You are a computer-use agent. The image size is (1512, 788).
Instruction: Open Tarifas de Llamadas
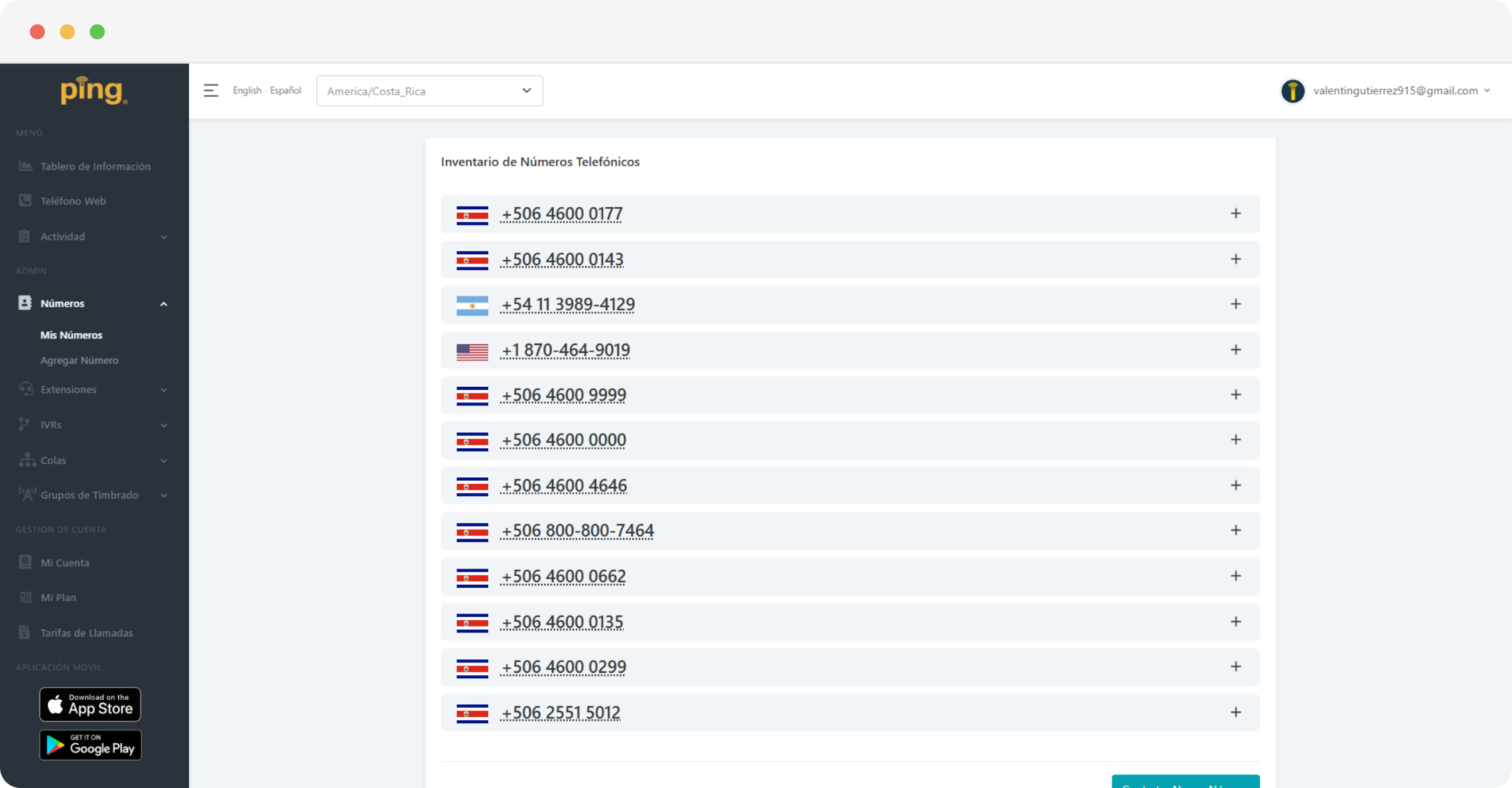[x=86, y=633]
